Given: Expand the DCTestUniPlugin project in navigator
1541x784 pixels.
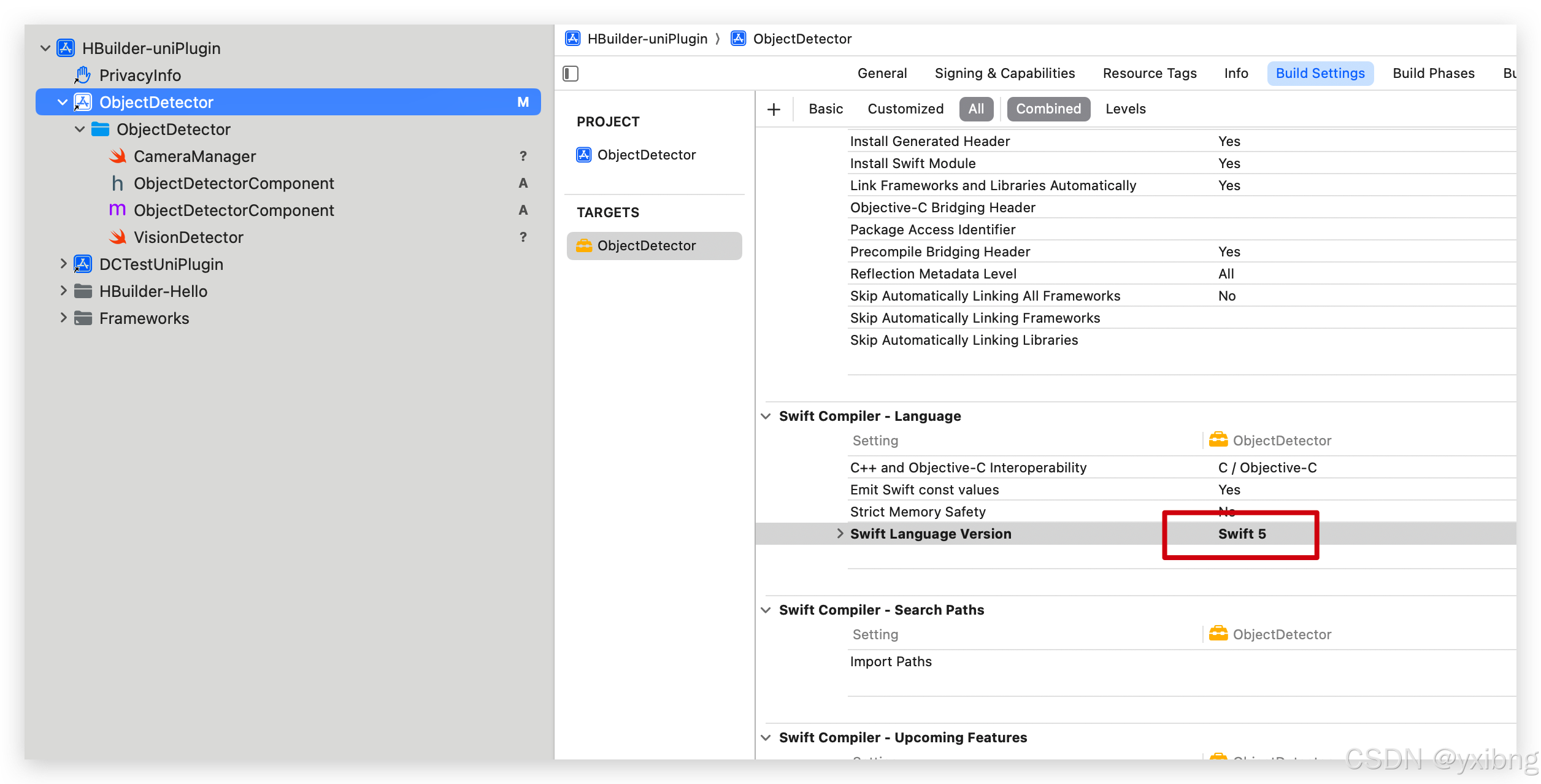Looking at the screenshot, I should point(63,264).
